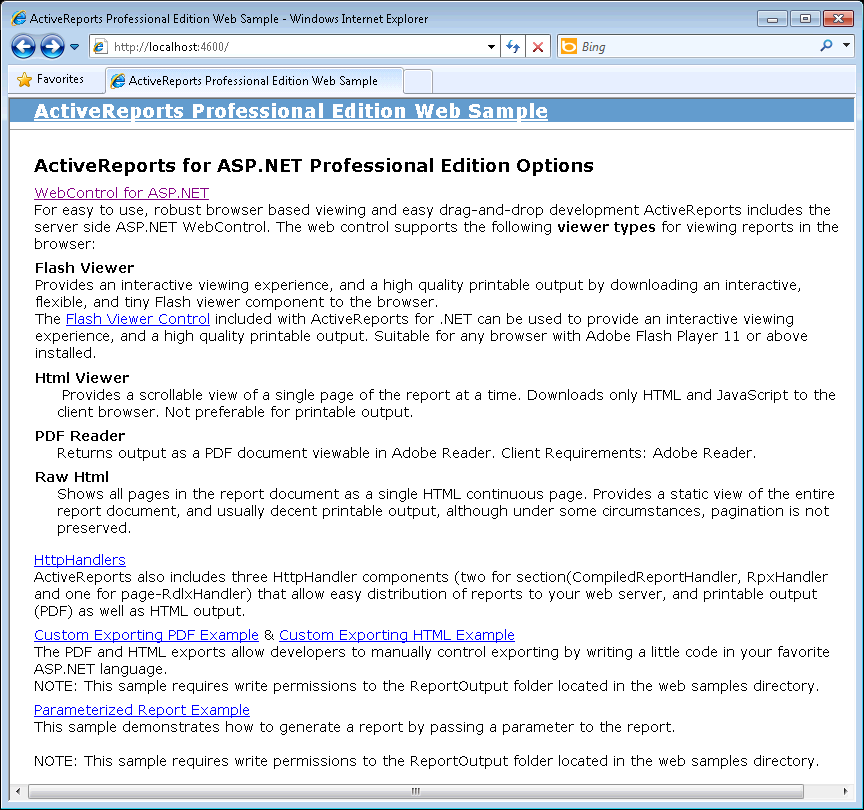Click the Forward navigation arrow

coord(50,46)
